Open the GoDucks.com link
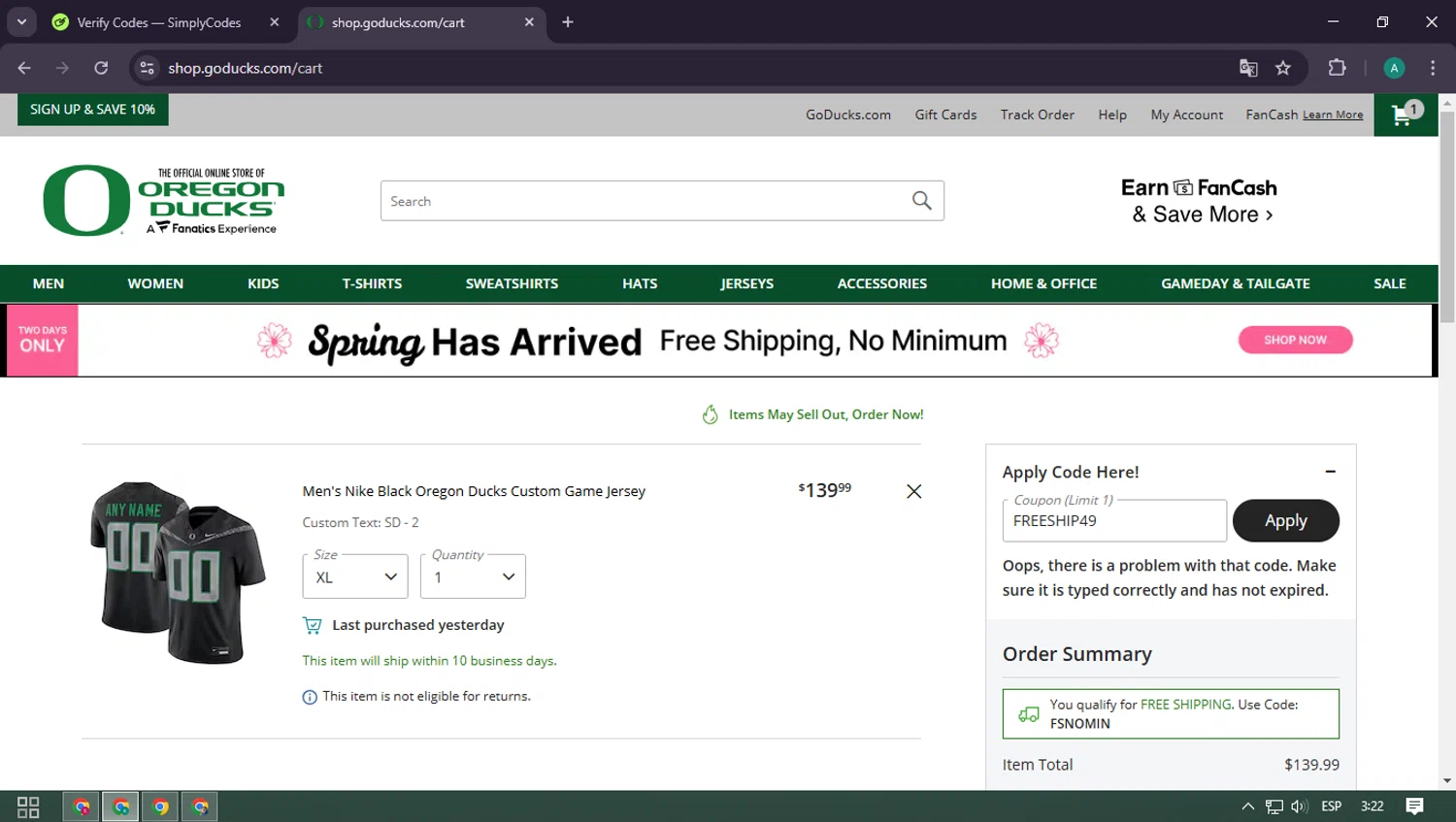1456x822 pixels. 848,115
